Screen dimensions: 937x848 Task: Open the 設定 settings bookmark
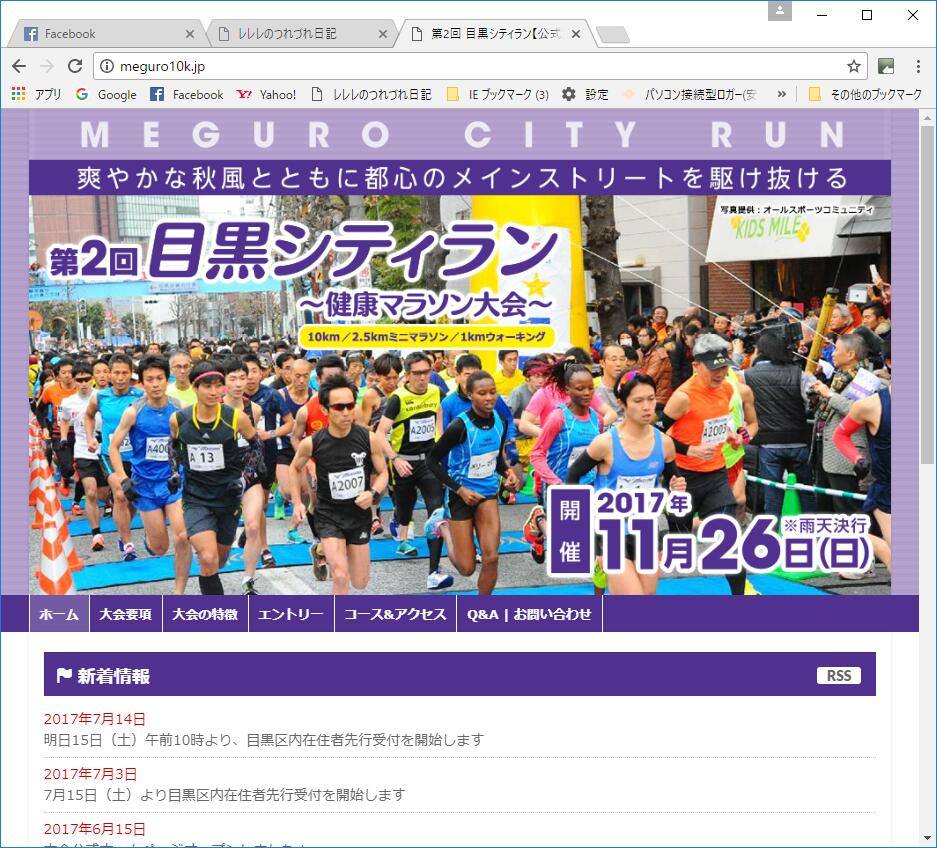tap(585, 94)
